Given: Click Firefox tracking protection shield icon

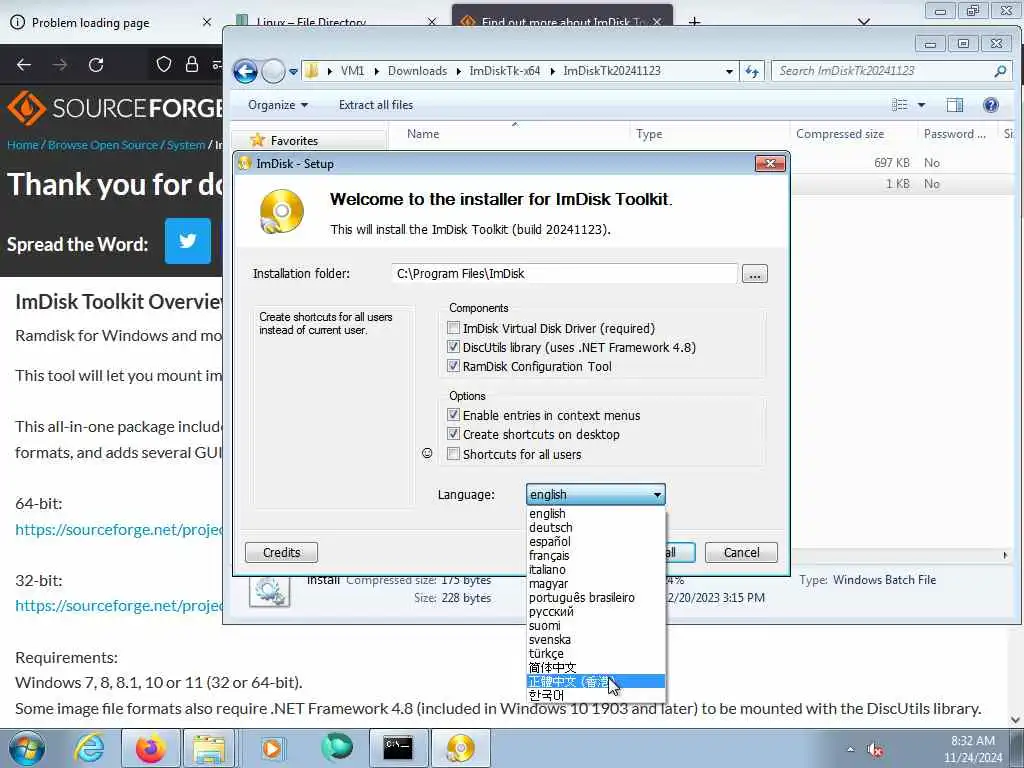Looking at the screenshot, I should pos(164,64).
